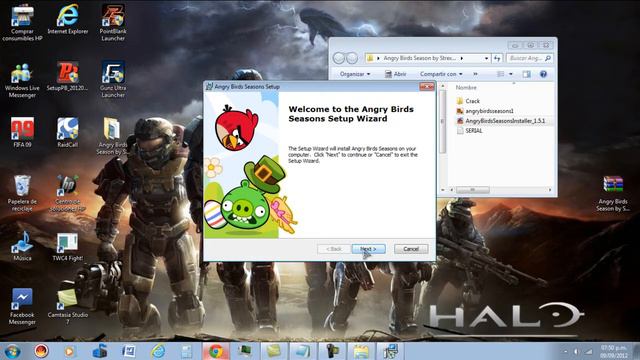The width and height of the screenshot is (640, 360).
Task: Click the Explorer forward navigation button
Action: (x=352, y=58)
